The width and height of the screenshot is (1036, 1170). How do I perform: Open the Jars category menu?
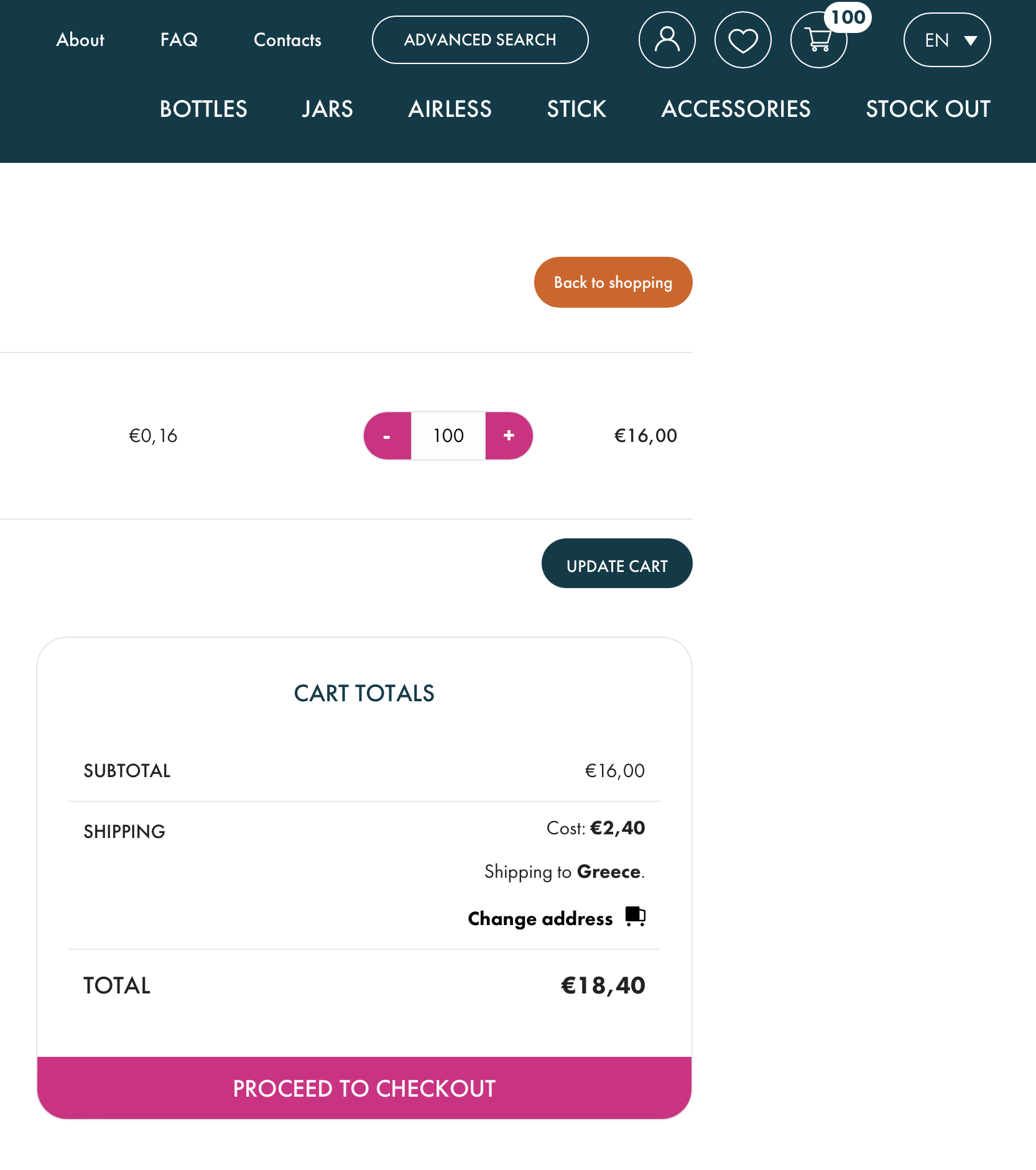(327, 109)
